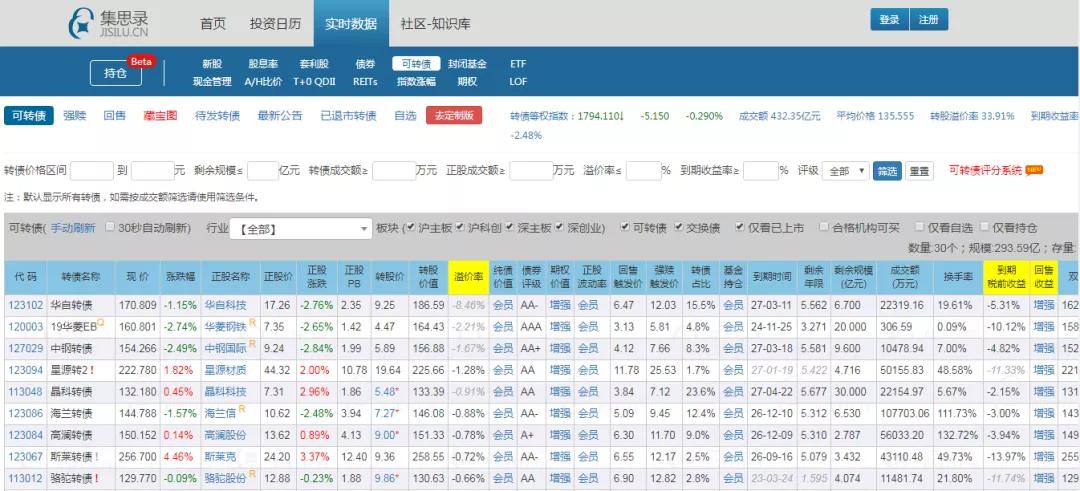Screen dimensions: 1080x491
Task: Tick the 合格机构可买 checkbox
Action: pos(824,227)
